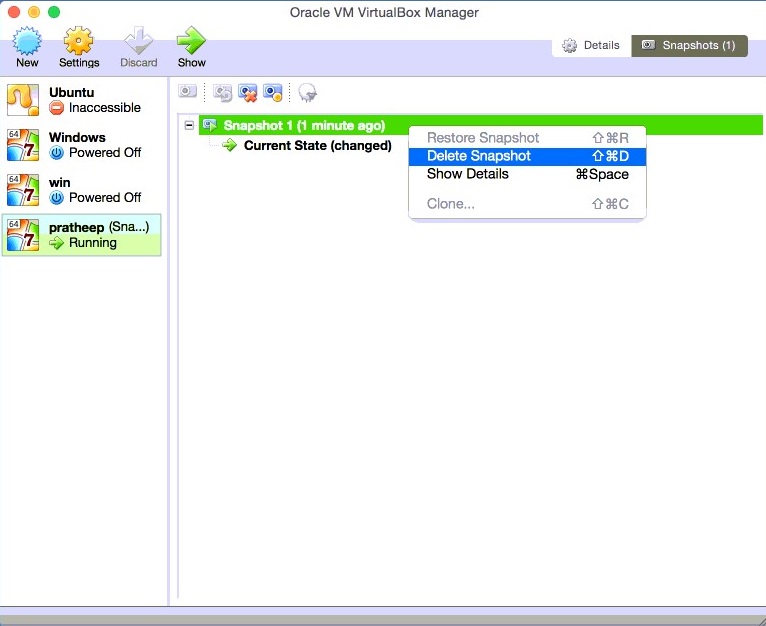Screen dimensions: 766x626
Task: Click the Snapshot 1 row camera icon
Action: (x=210, y=125)
